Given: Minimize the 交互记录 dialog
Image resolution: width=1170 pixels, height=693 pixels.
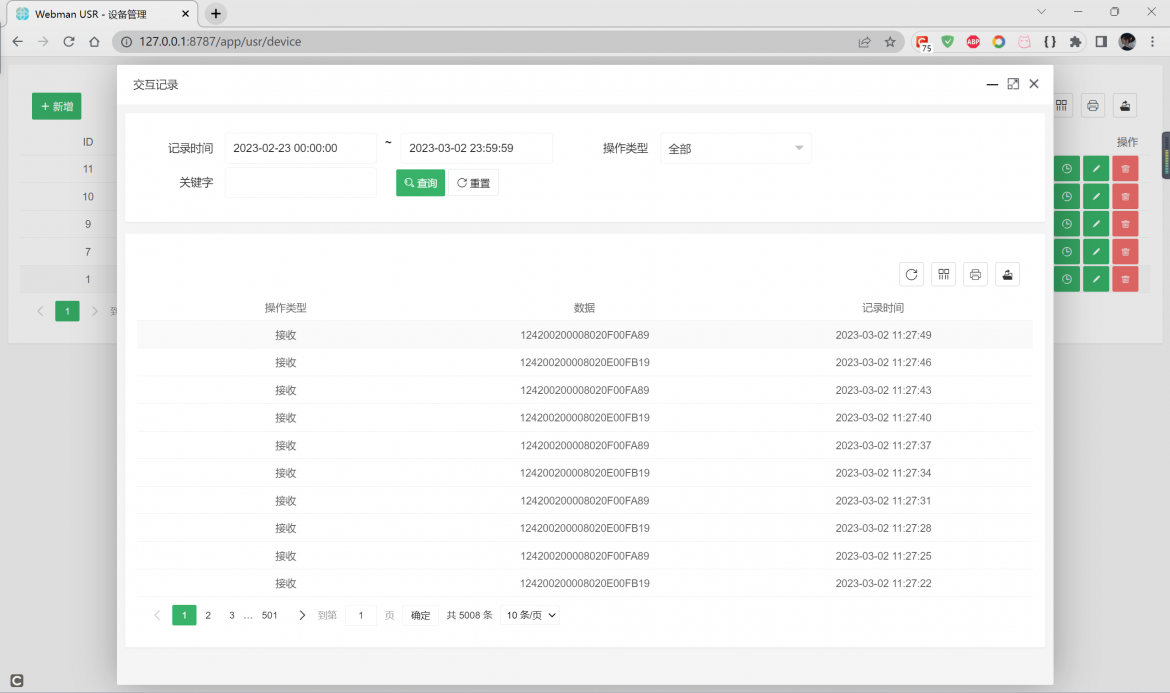Looking at the screenshot, I should [x=992, y=84].
